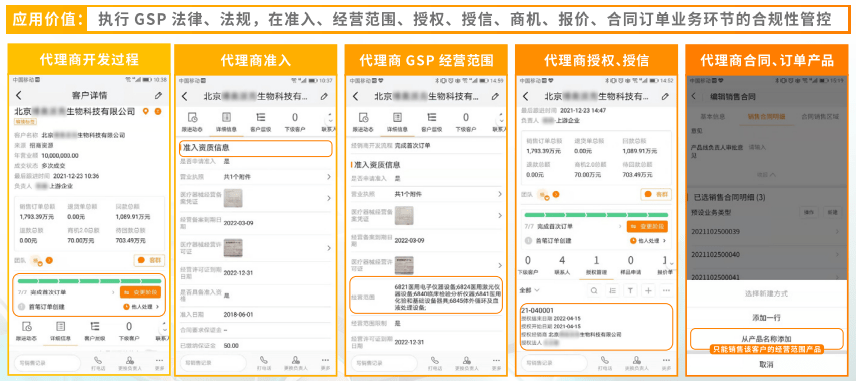The width and height of the screenshot is (856, 381).
Task: Tap edit pencil in 代理商准入 panel
Action: [x=324, y=96]
